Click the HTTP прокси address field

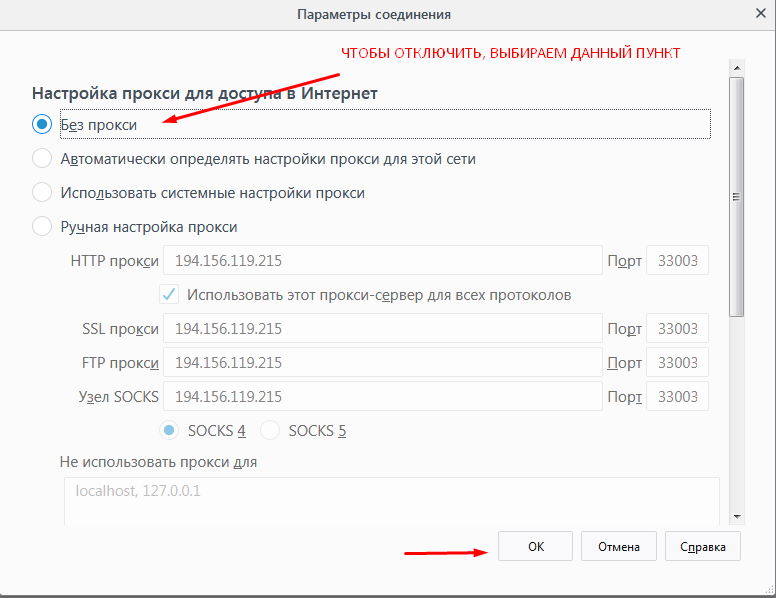pos(382,261)
